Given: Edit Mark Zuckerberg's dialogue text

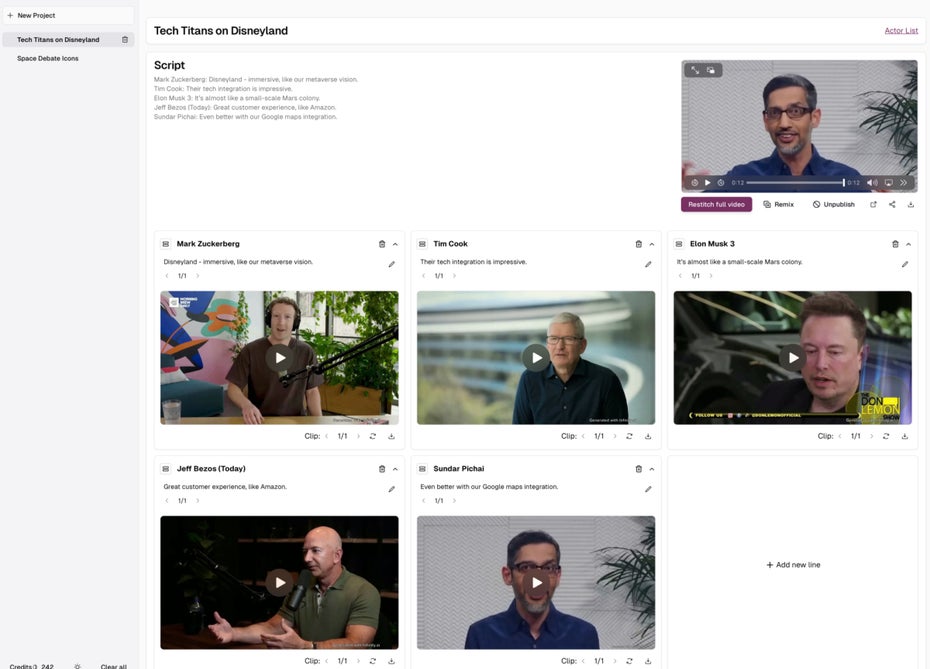Looking at the screenshot, I should tap(391, 265).
